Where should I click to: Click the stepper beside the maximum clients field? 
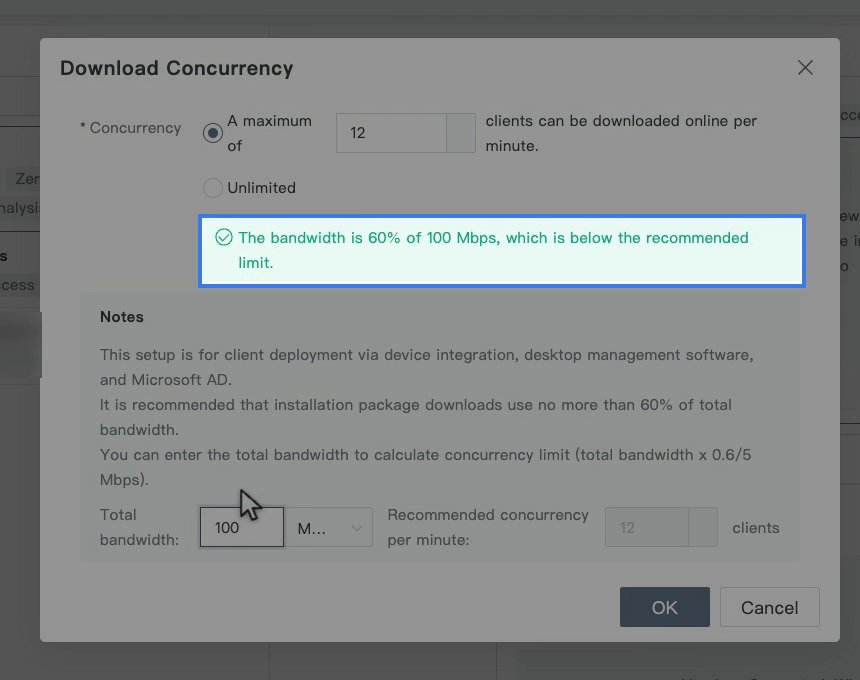461,133
